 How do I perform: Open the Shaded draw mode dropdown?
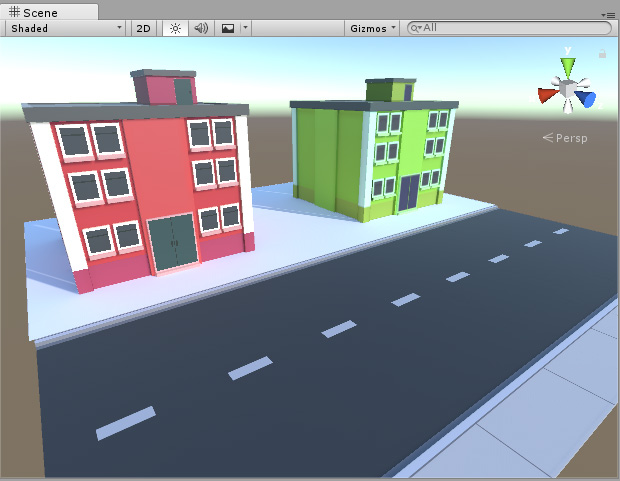point(66,28)
